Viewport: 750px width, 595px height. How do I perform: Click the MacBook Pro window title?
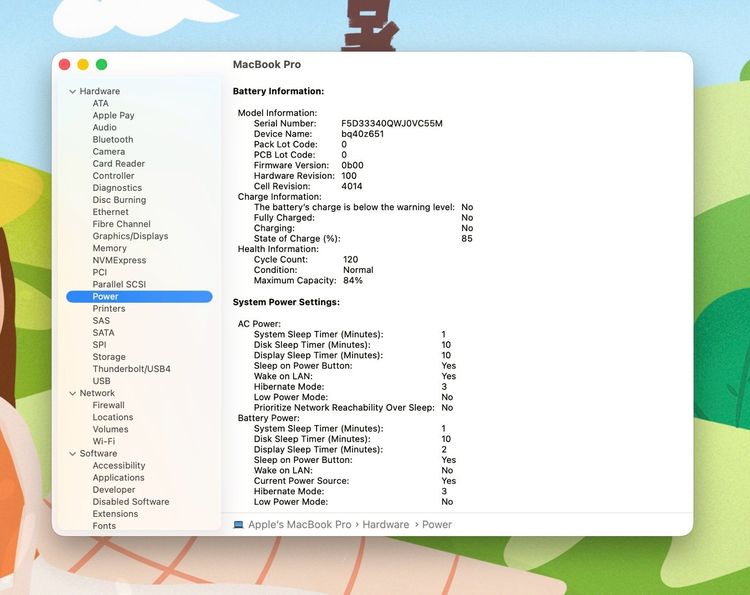267,65
